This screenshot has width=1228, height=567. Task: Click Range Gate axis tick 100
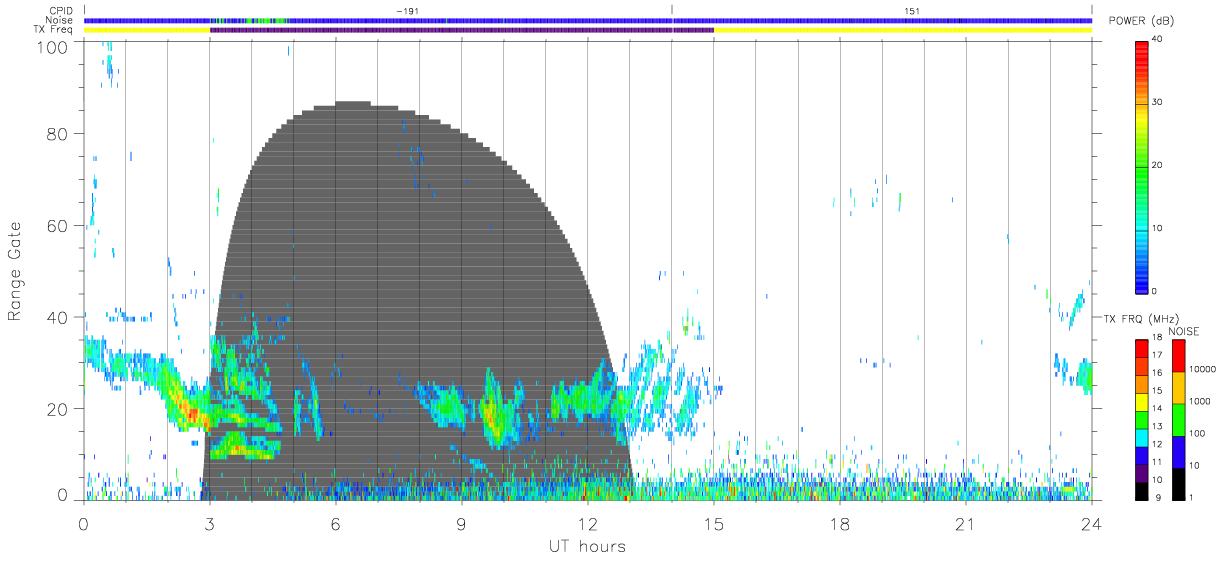[54, 47]
